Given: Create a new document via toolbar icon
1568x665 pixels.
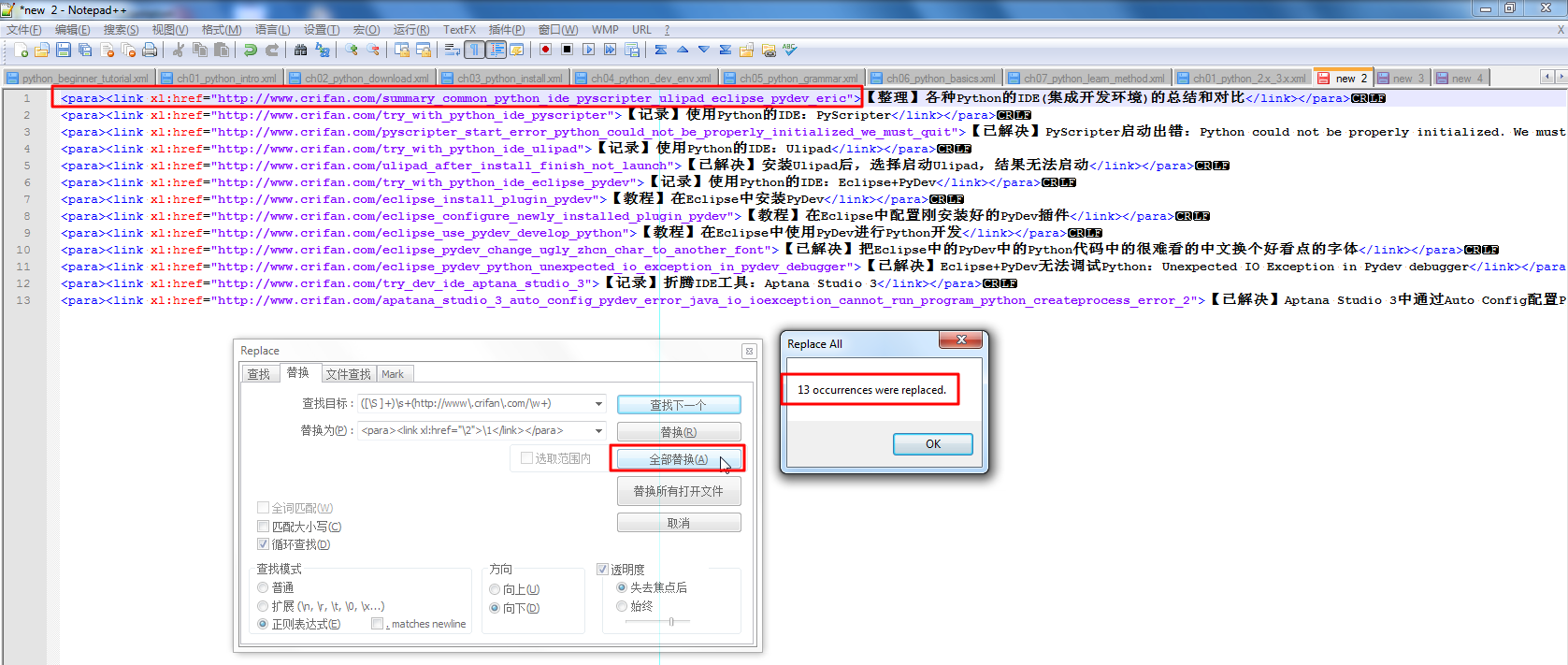Looking at the screenshot, I should (x=20, y=50).
